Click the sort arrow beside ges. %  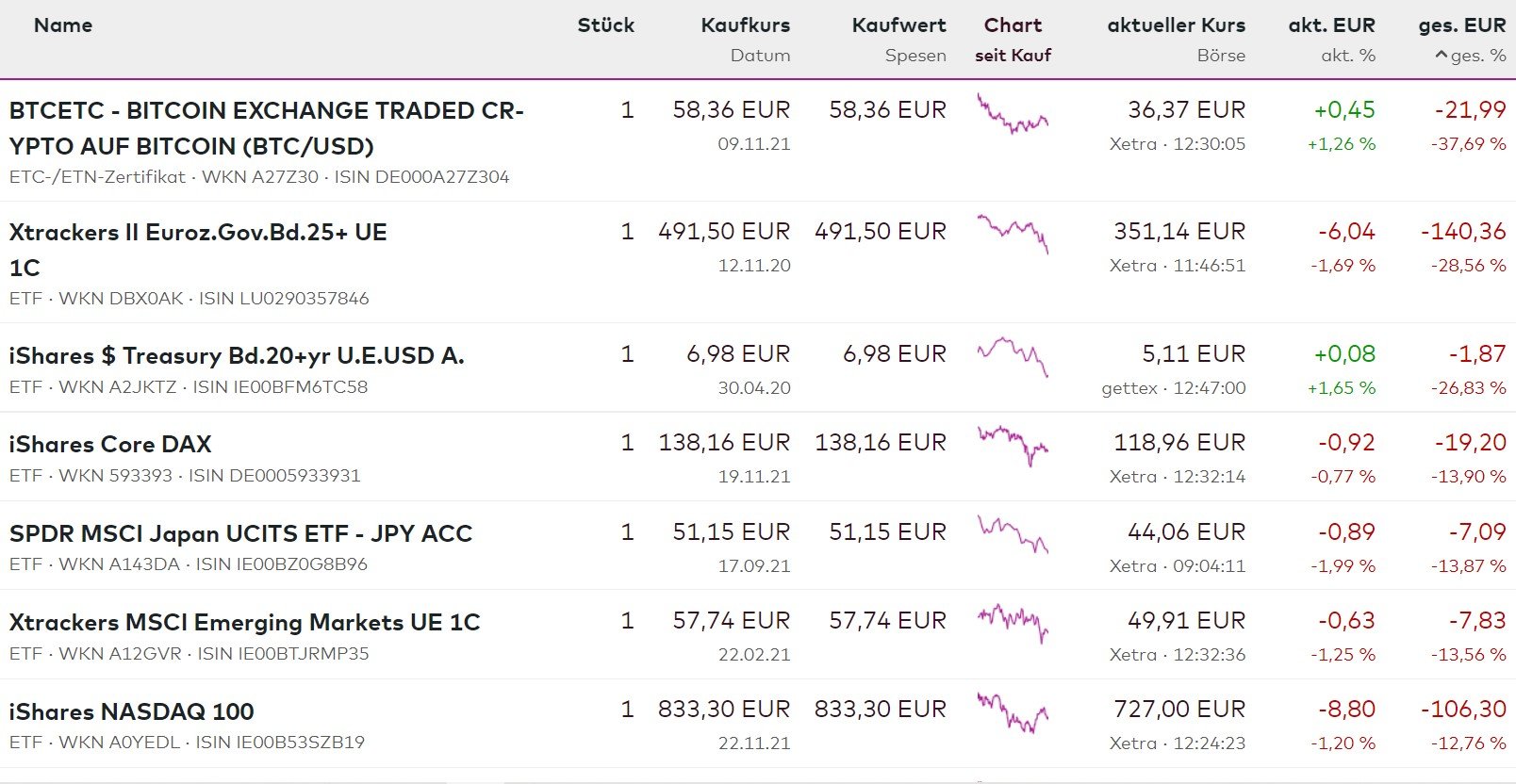point(1442,56)
